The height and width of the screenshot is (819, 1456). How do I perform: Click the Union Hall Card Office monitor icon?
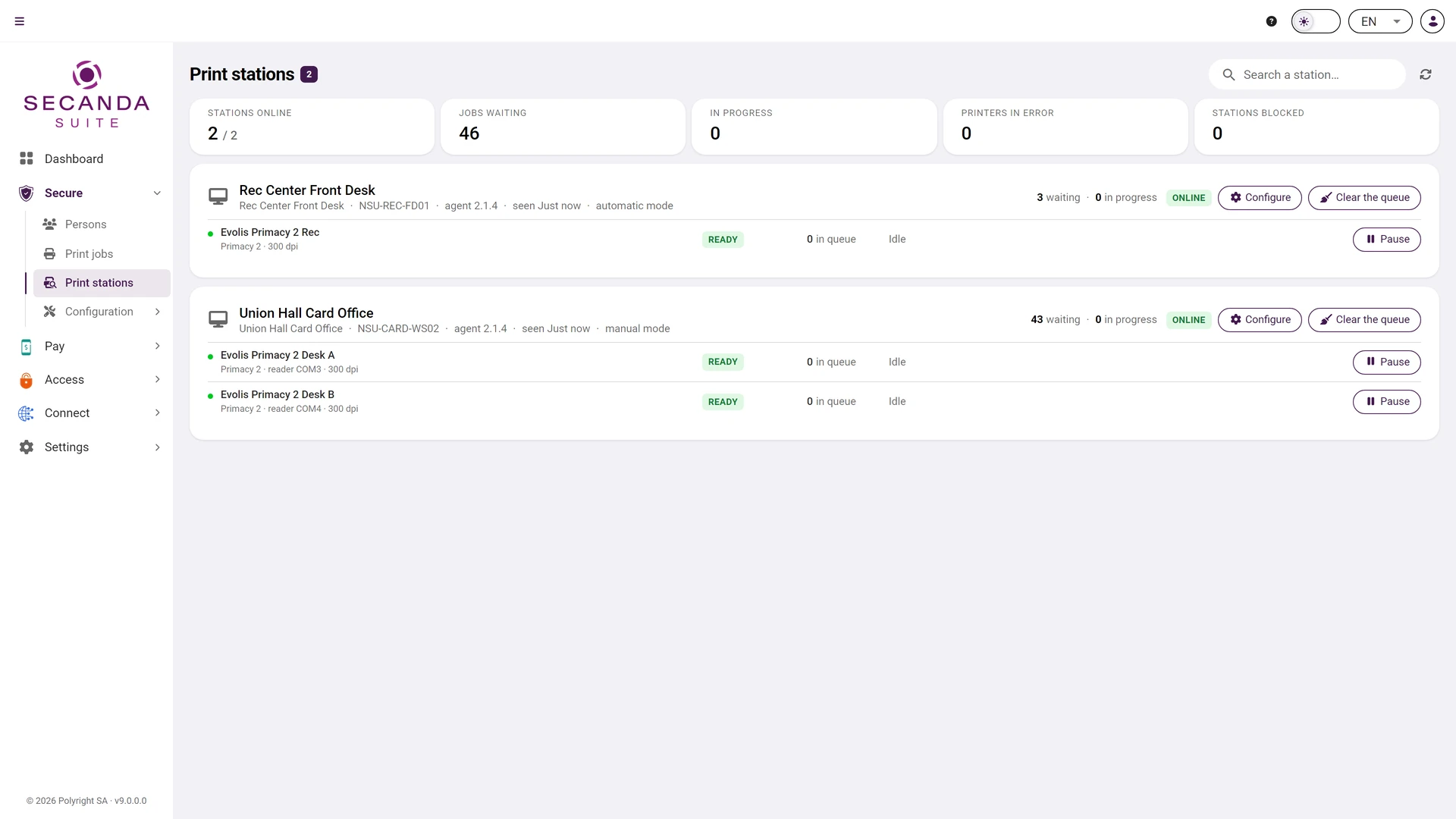(218, 320)
